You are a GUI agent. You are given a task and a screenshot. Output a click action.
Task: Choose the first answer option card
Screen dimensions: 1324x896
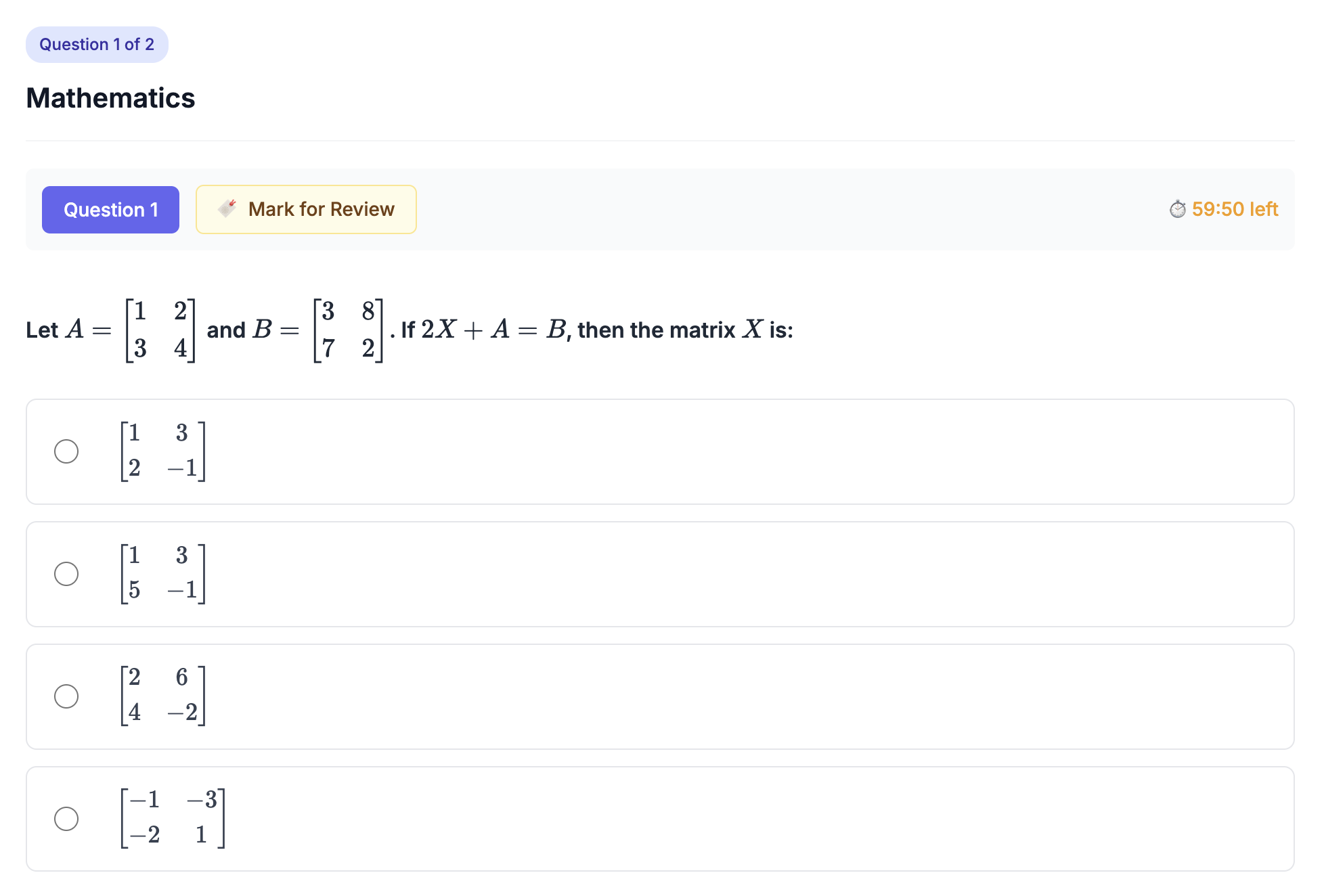[x=659, y=451]
